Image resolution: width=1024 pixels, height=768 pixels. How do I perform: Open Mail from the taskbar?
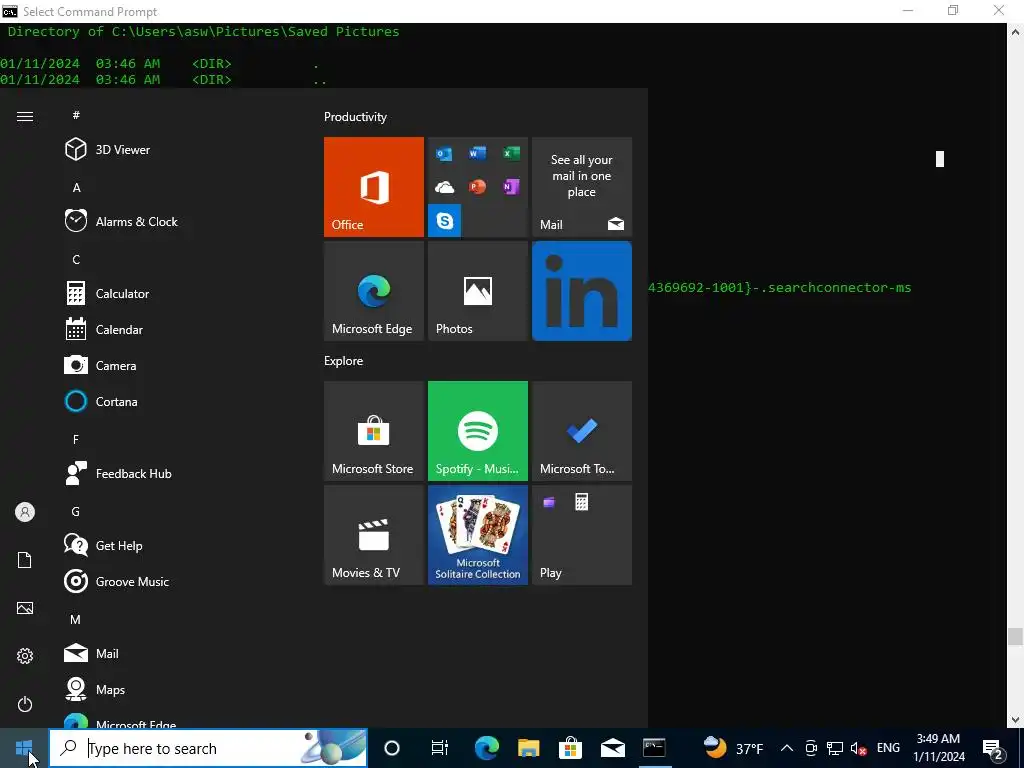tap(613, 748)
